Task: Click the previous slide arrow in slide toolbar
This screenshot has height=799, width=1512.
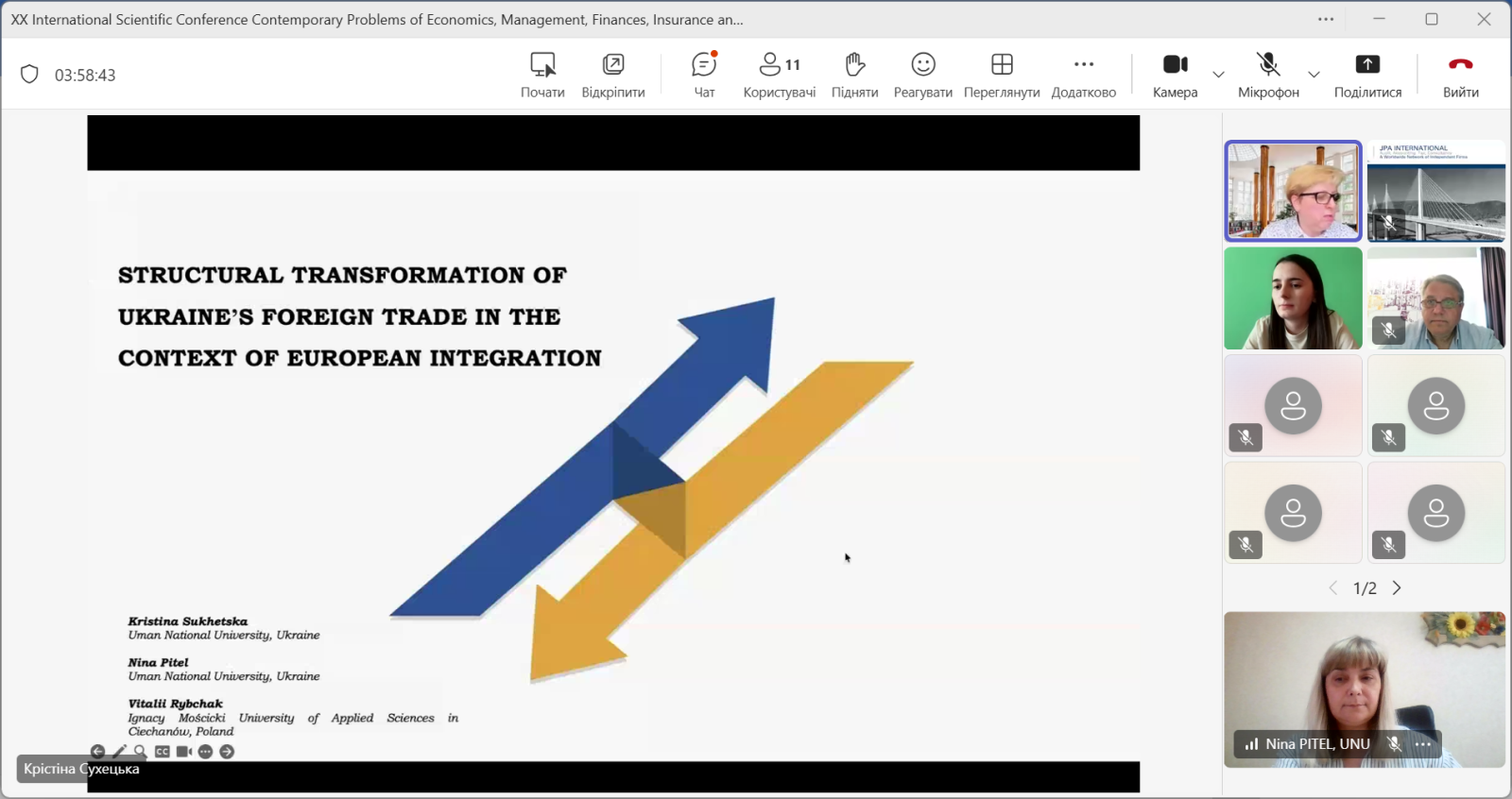Action: [97, 752]
